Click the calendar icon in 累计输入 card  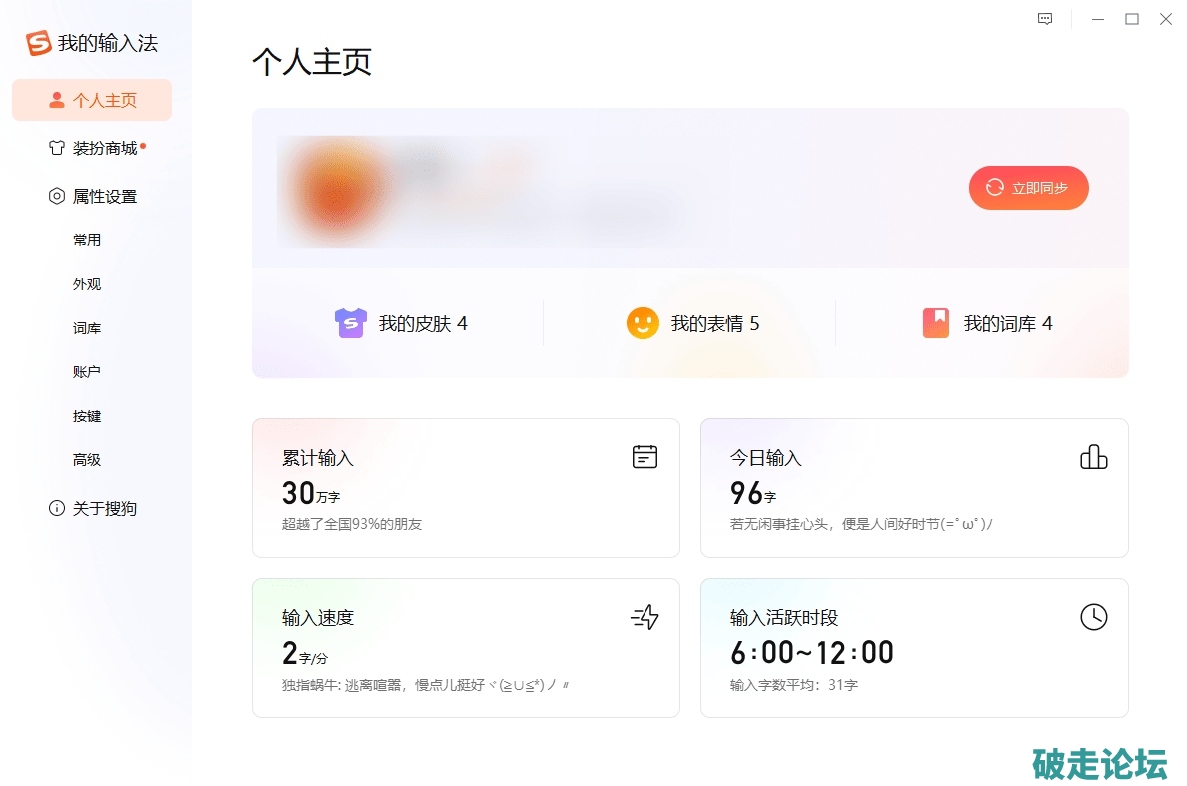click(x=645, y=457)
